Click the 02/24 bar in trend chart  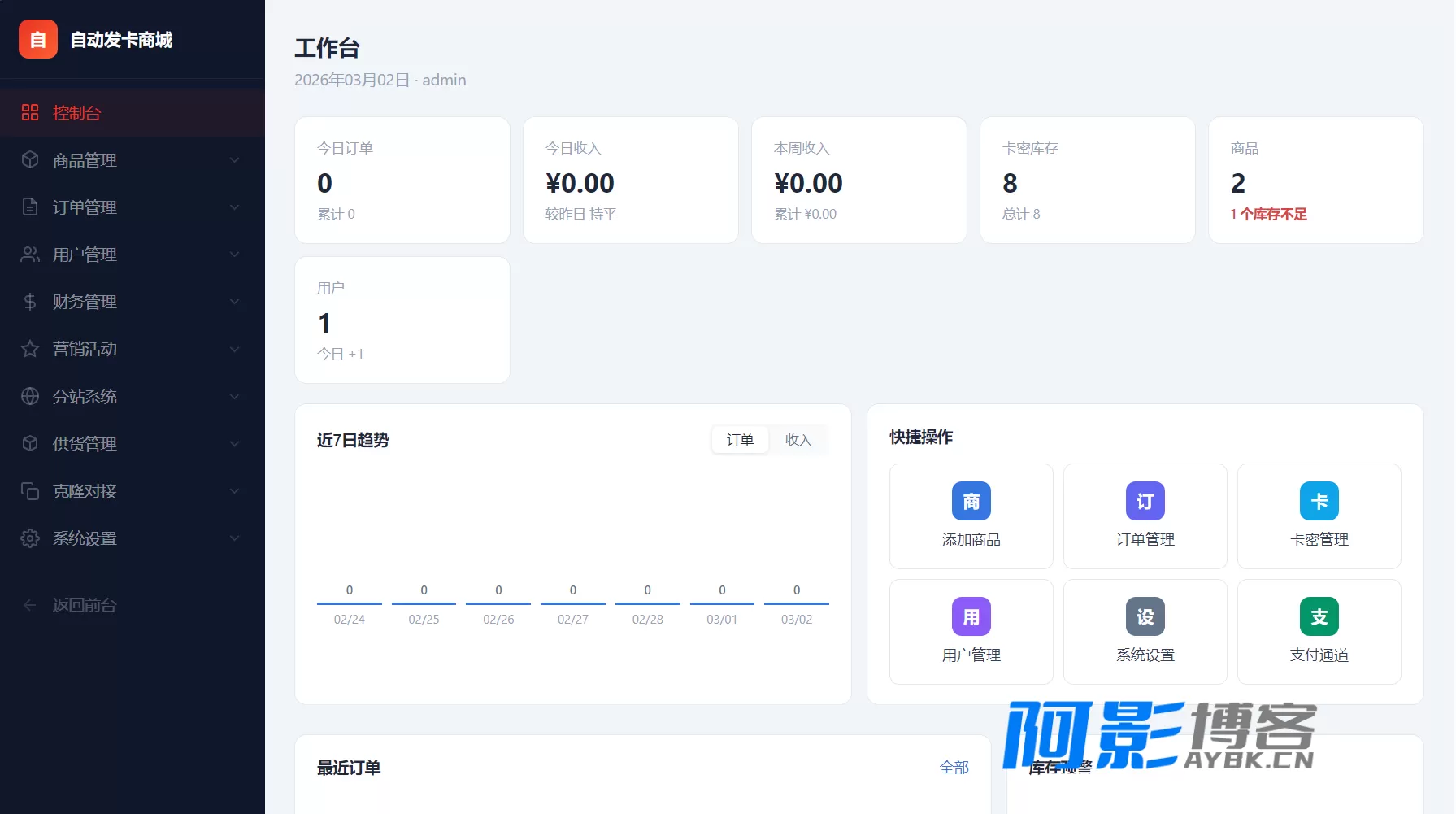pyautogui.click(x=350, y=603)
